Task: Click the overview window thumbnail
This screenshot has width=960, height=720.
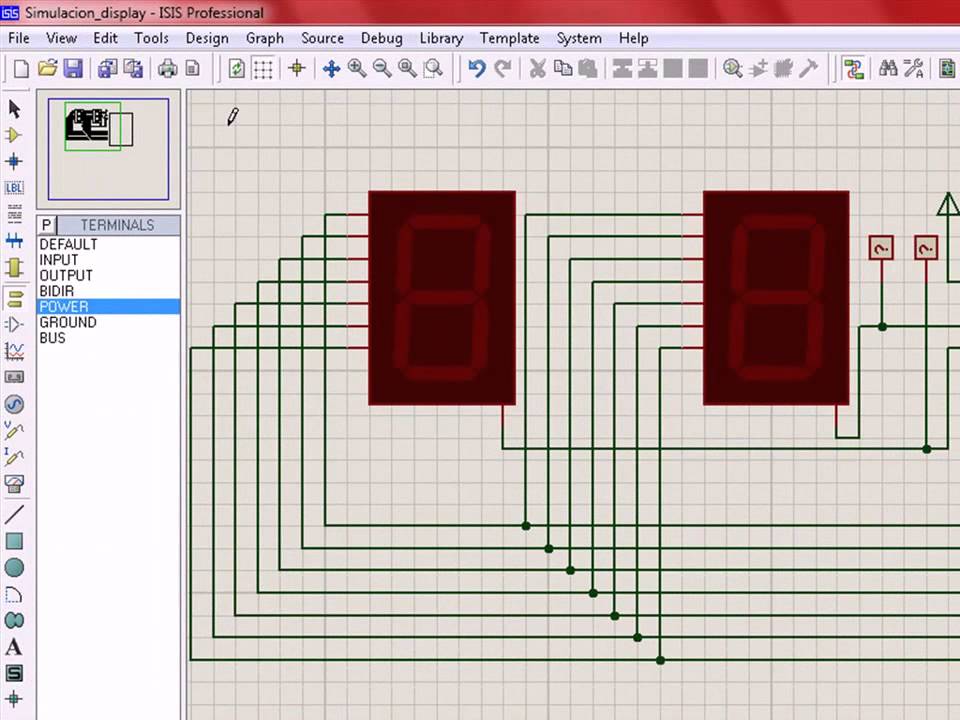Action: tap(108, 149)
